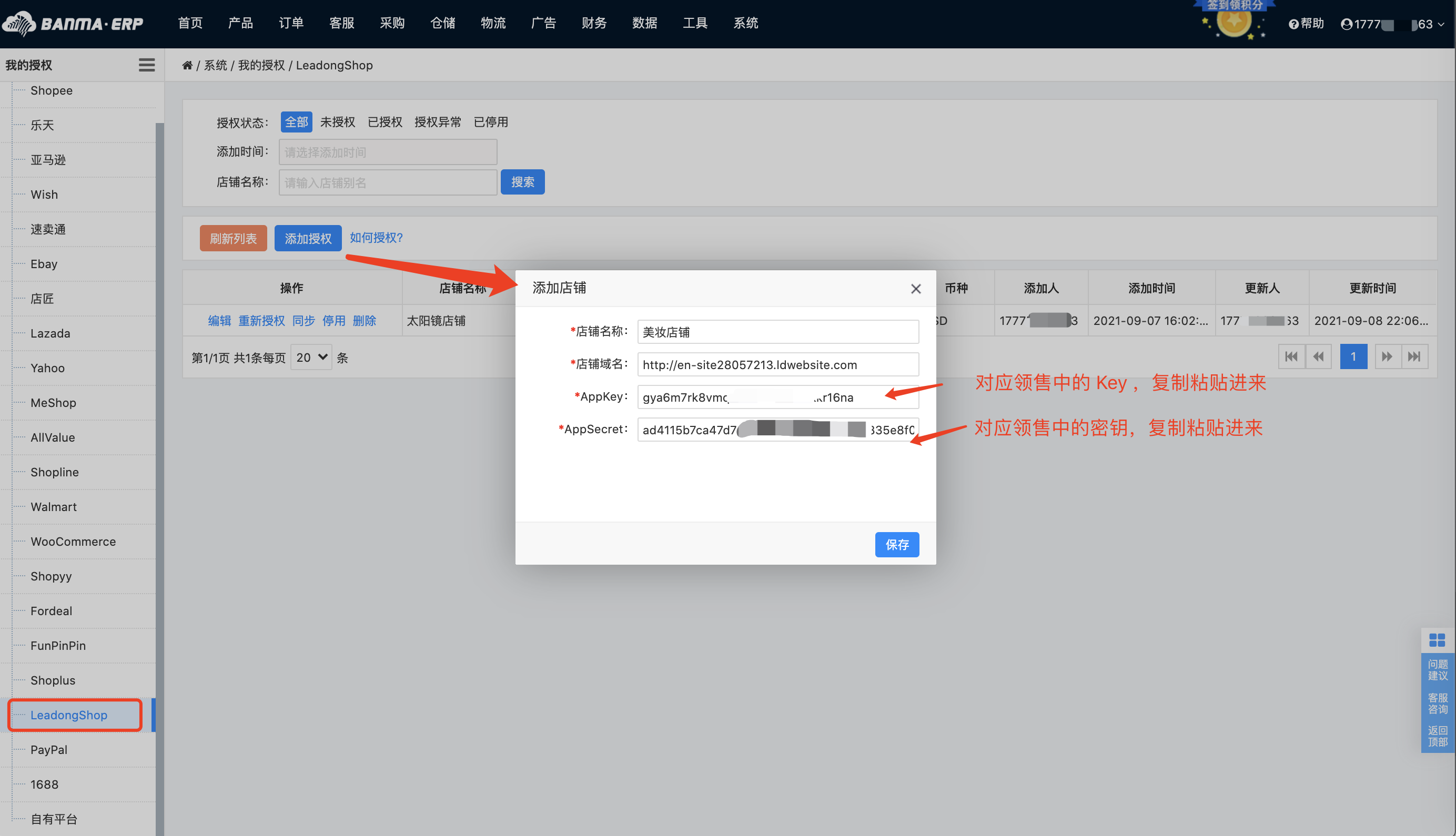Open the page size 20 dropdown
This screenshot has width=1456, height=836.
tap(311, 356)
